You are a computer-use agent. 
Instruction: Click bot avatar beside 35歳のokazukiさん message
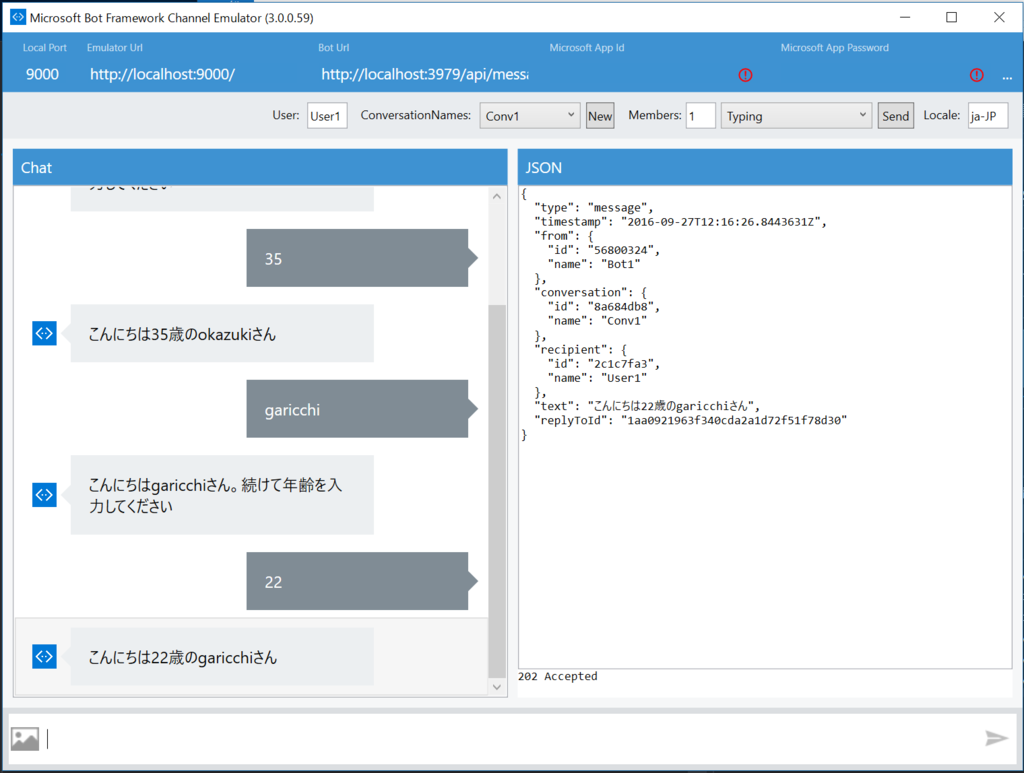point(44,334)
